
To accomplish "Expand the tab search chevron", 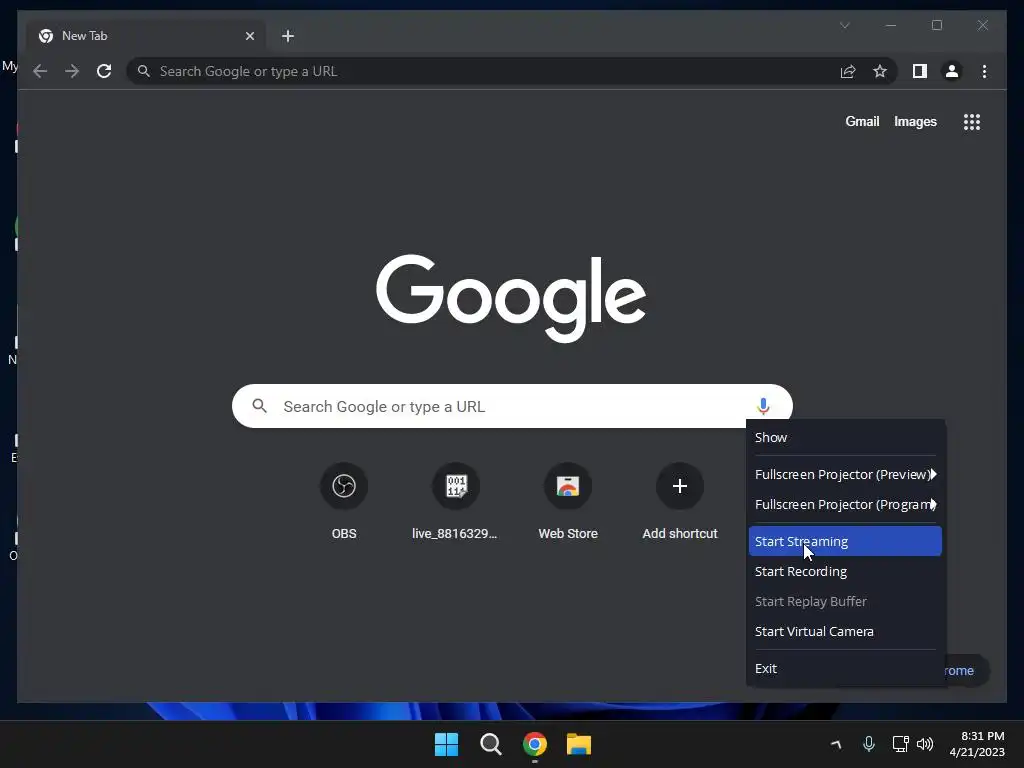I will (x=844, y=25).
